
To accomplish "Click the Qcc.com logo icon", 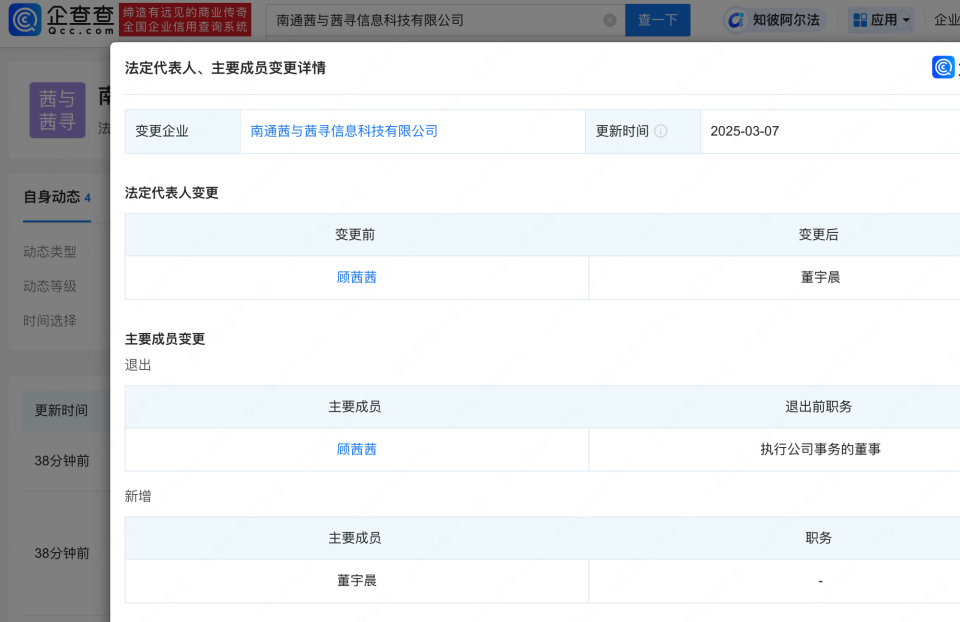I will point(24,20).
